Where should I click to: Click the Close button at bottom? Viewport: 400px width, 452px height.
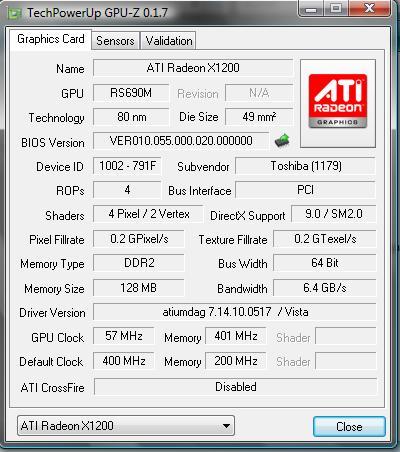coord(349,426)
